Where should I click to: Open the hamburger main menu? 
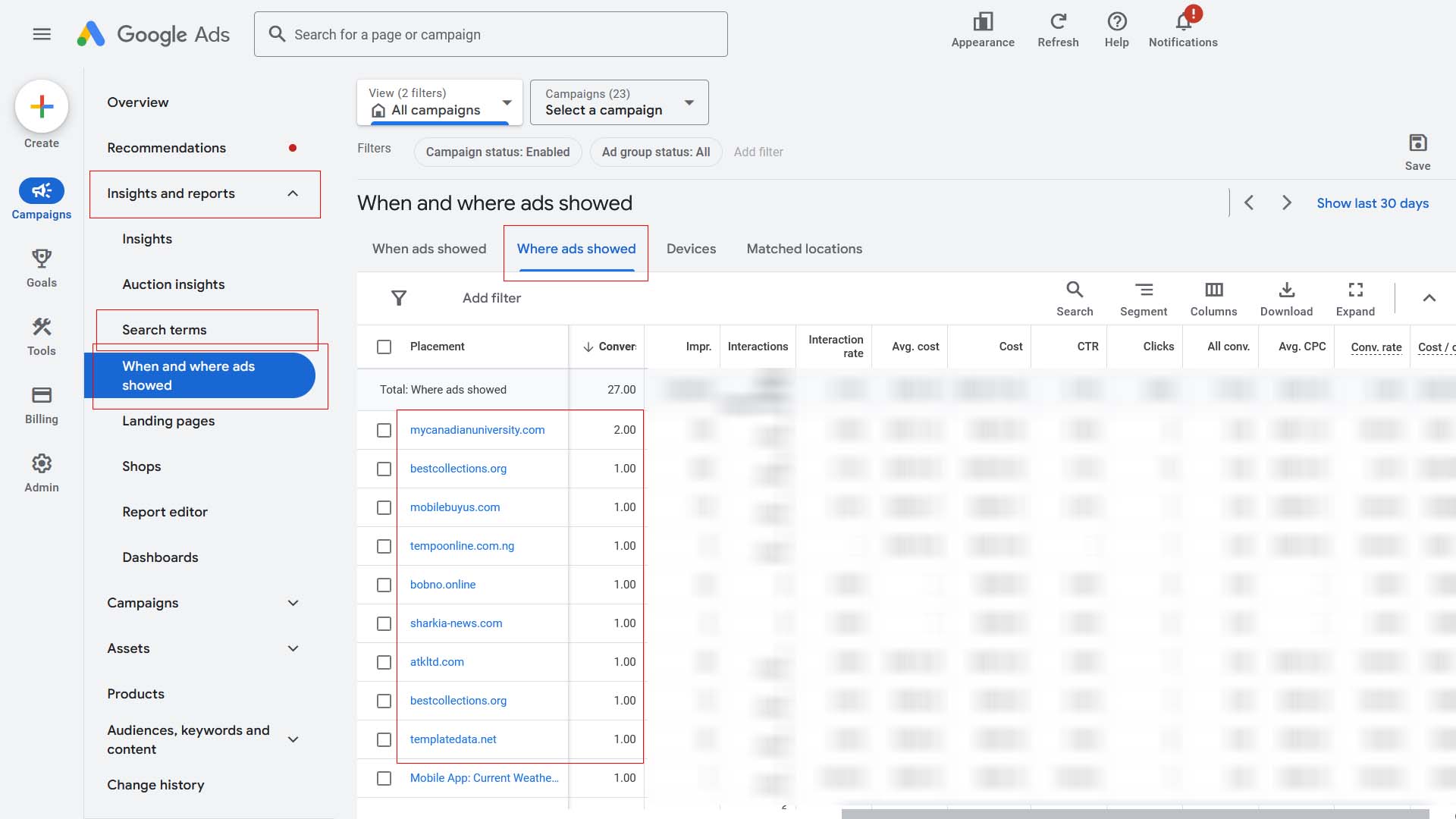click(x=42, y=34)
